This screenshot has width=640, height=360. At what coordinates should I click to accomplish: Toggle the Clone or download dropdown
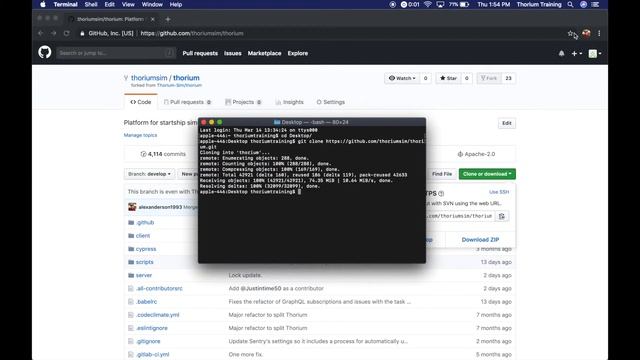tap(487, 174)
